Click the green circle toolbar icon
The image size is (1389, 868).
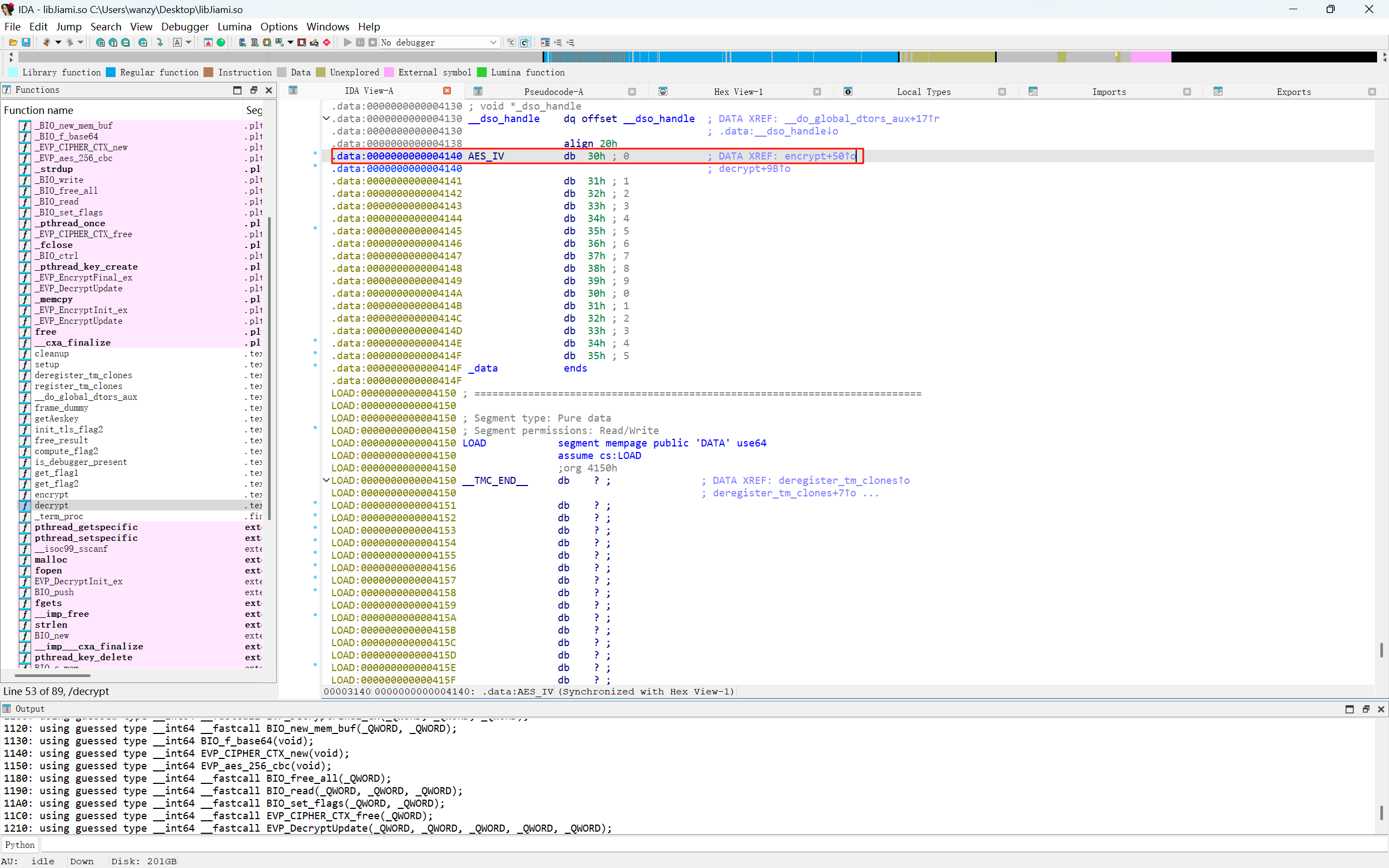tap(221, 42)
